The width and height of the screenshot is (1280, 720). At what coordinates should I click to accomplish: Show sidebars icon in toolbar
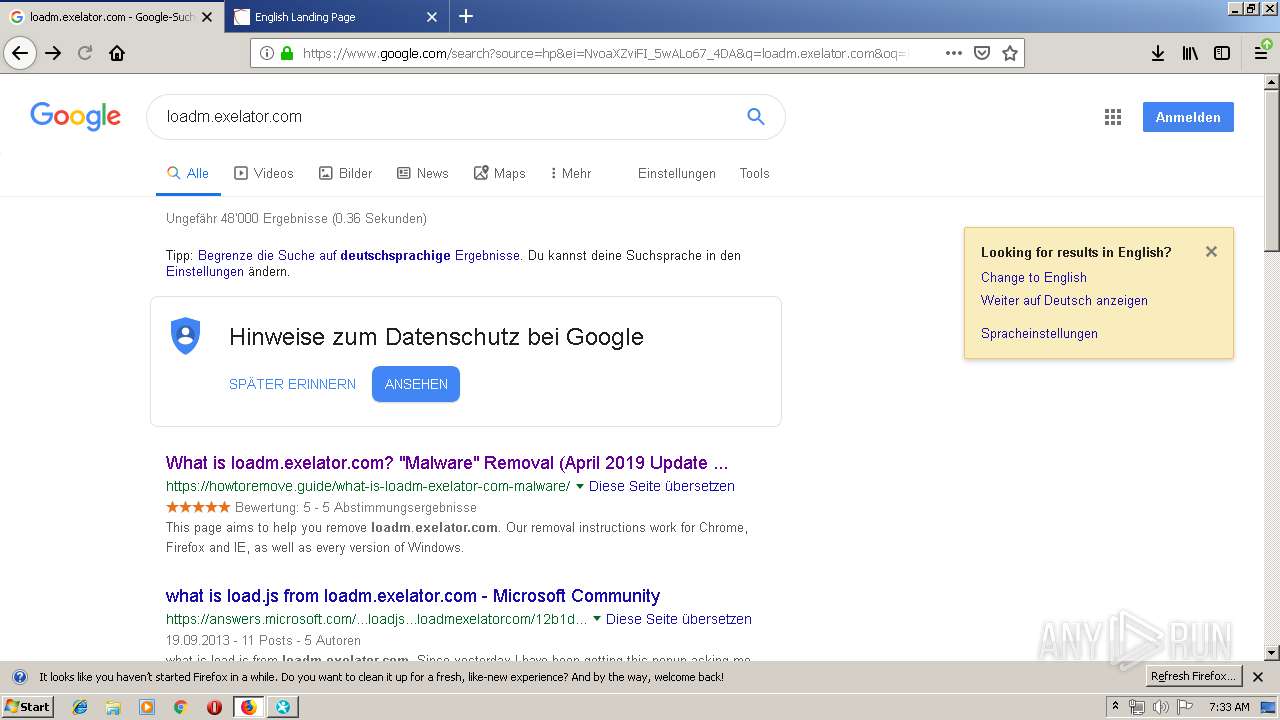[x=1222, y=53]
